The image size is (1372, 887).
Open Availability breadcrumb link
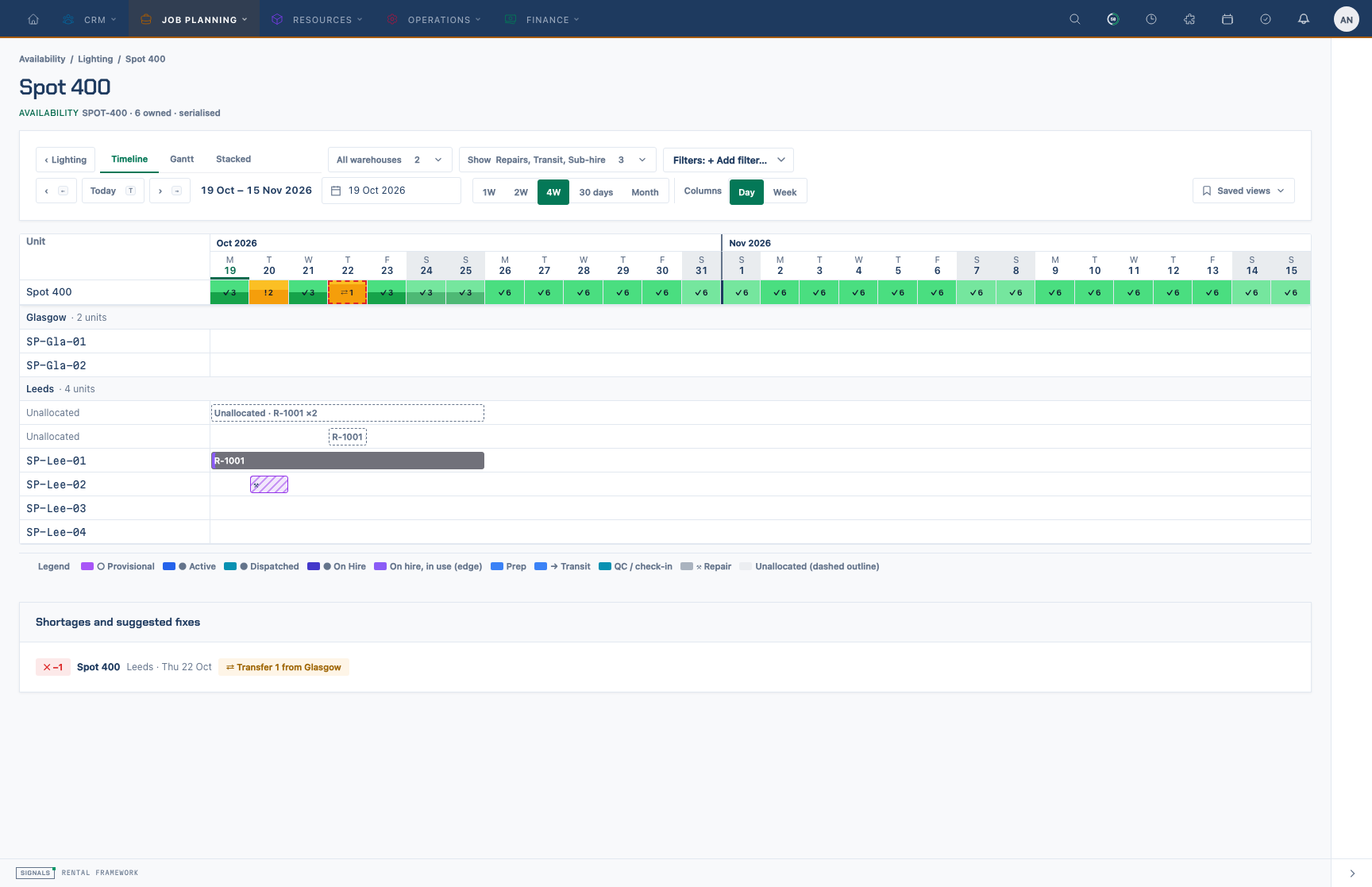click(x=42, y=59)
